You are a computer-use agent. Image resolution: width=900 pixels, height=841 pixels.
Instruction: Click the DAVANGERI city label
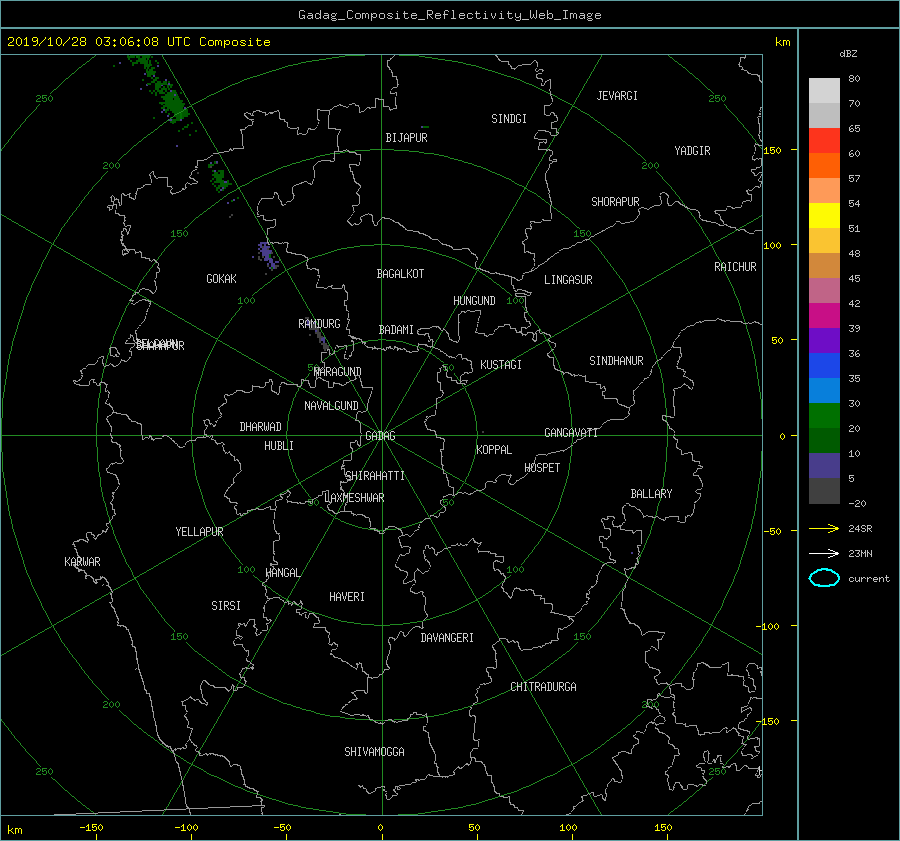point(447,638)
